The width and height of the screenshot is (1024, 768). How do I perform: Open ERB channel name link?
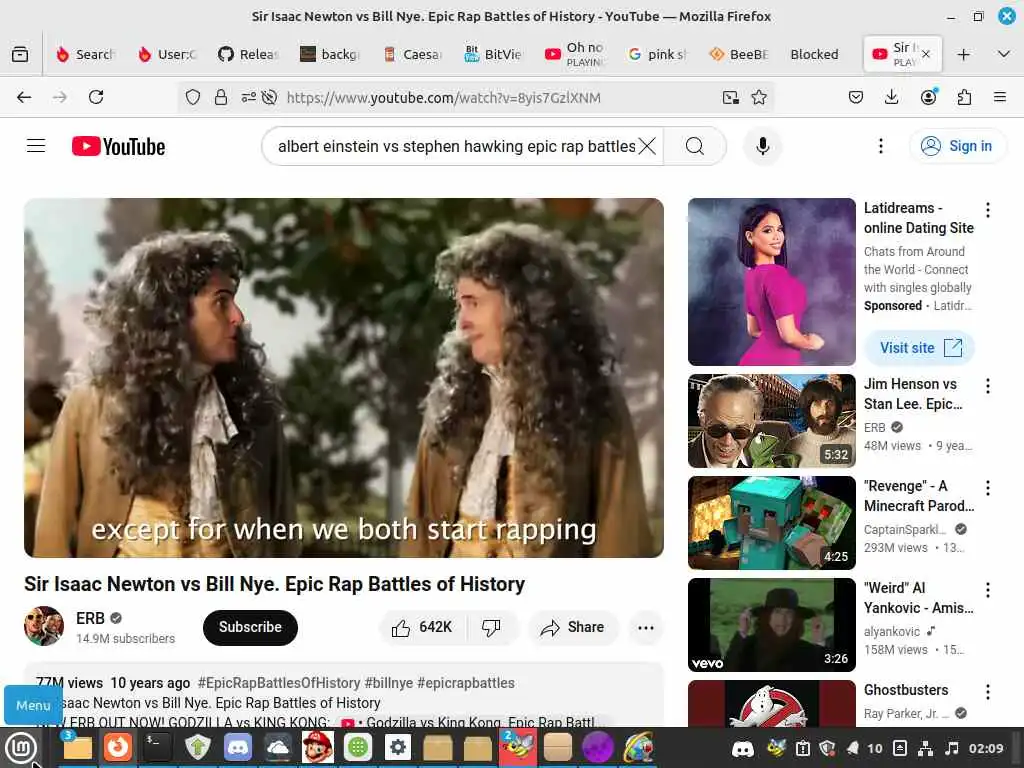(x=90, y=618)
